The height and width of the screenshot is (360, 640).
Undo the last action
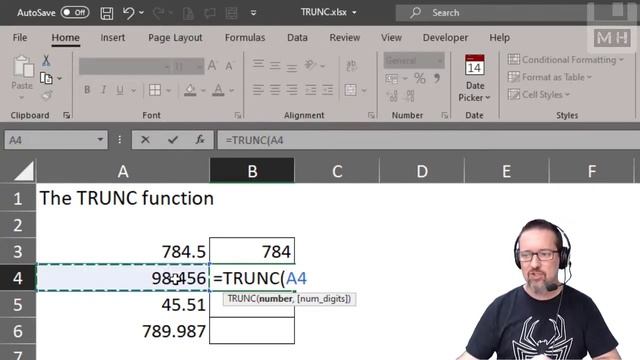(129, 13)
